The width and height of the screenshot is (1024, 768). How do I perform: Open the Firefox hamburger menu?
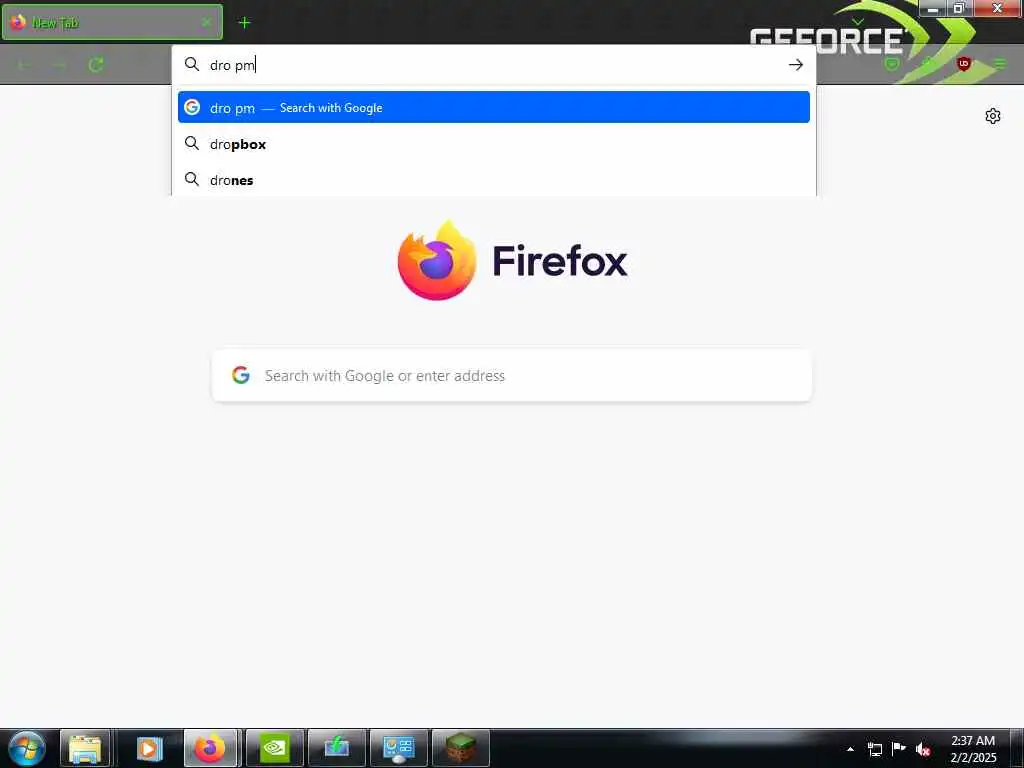(x=999, y=64)
